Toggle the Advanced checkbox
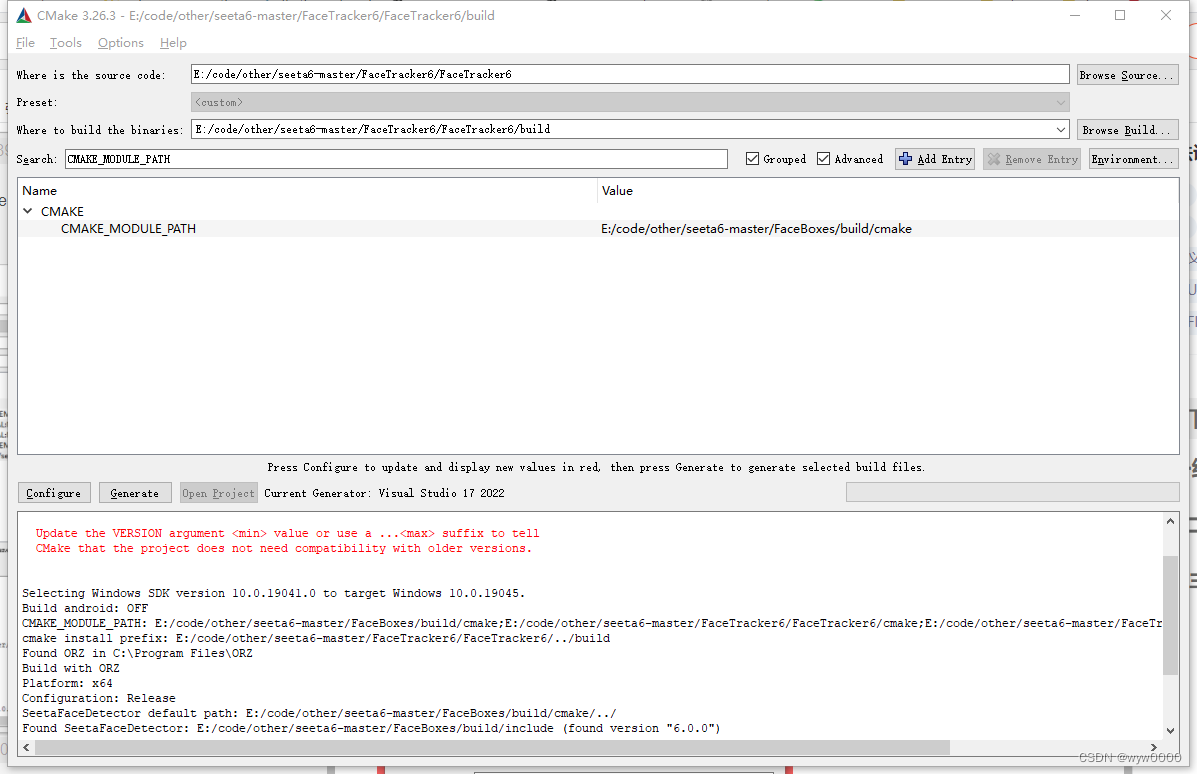Viewport: 1197px width, 774px height. point(824,159)
